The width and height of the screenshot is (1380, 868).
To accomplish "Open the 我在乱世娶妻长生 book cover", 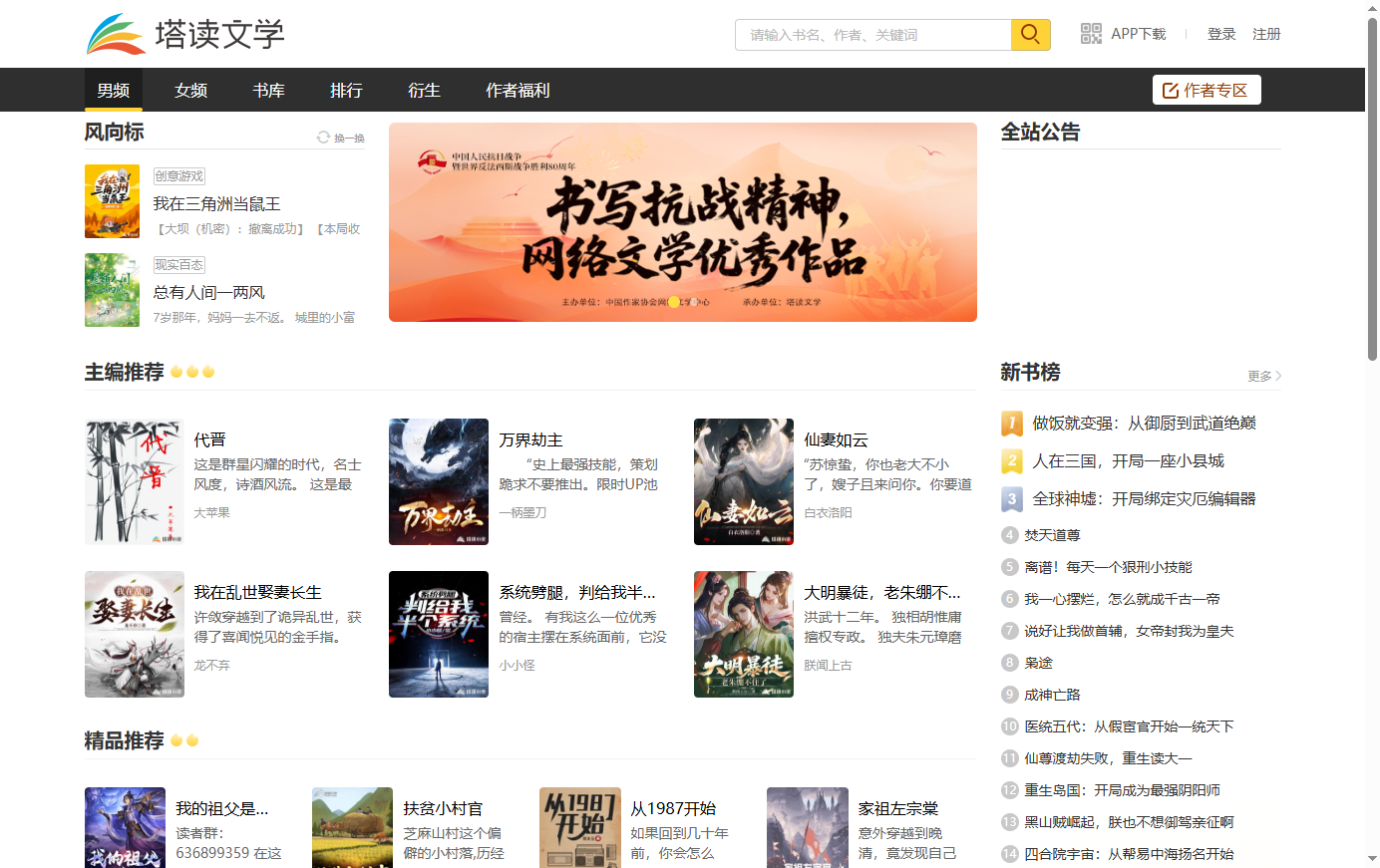I will click(135, 634).
